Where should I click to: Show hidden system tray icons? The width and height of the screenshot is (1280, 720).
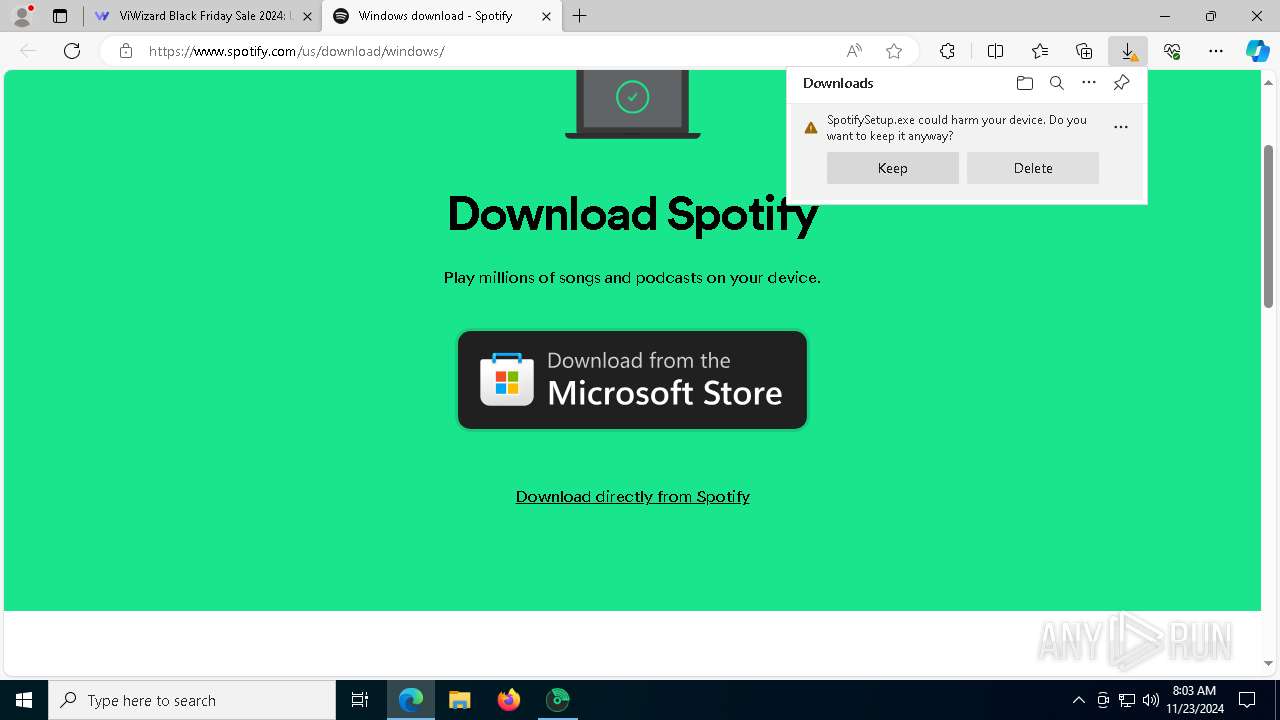click(1078, 700)
